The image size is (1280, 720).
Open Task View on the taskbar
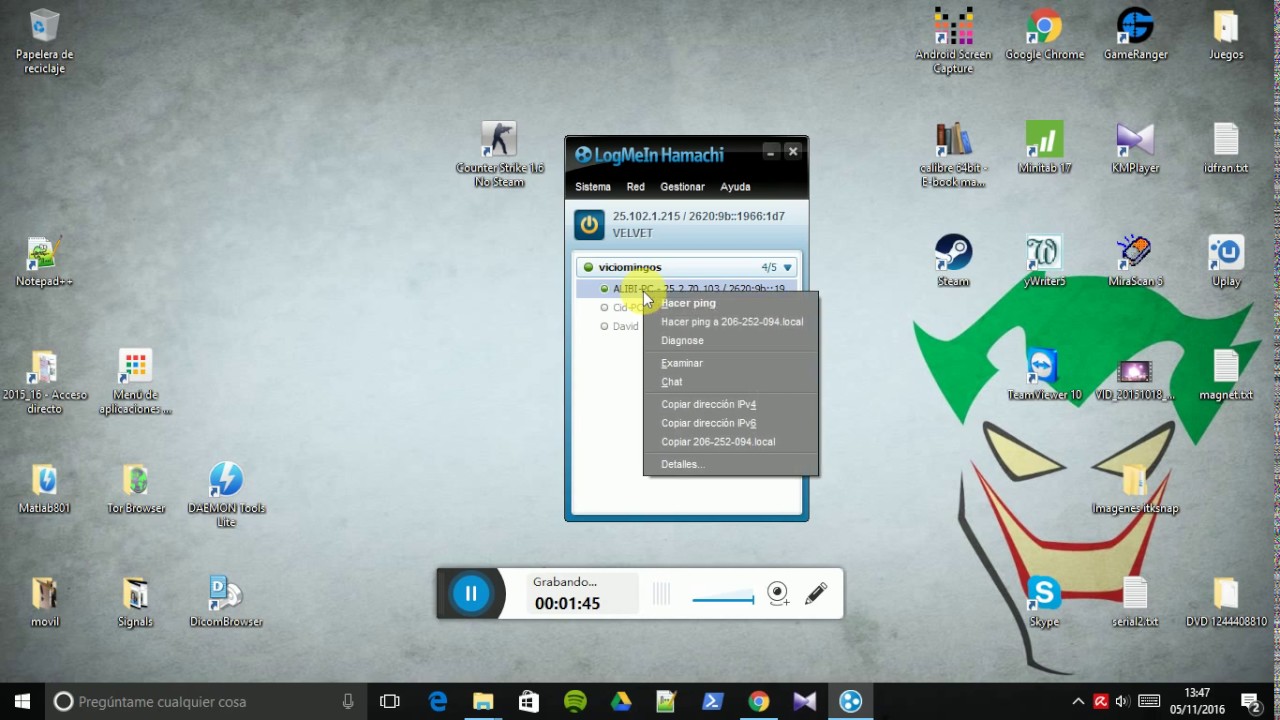coord(390,702)
